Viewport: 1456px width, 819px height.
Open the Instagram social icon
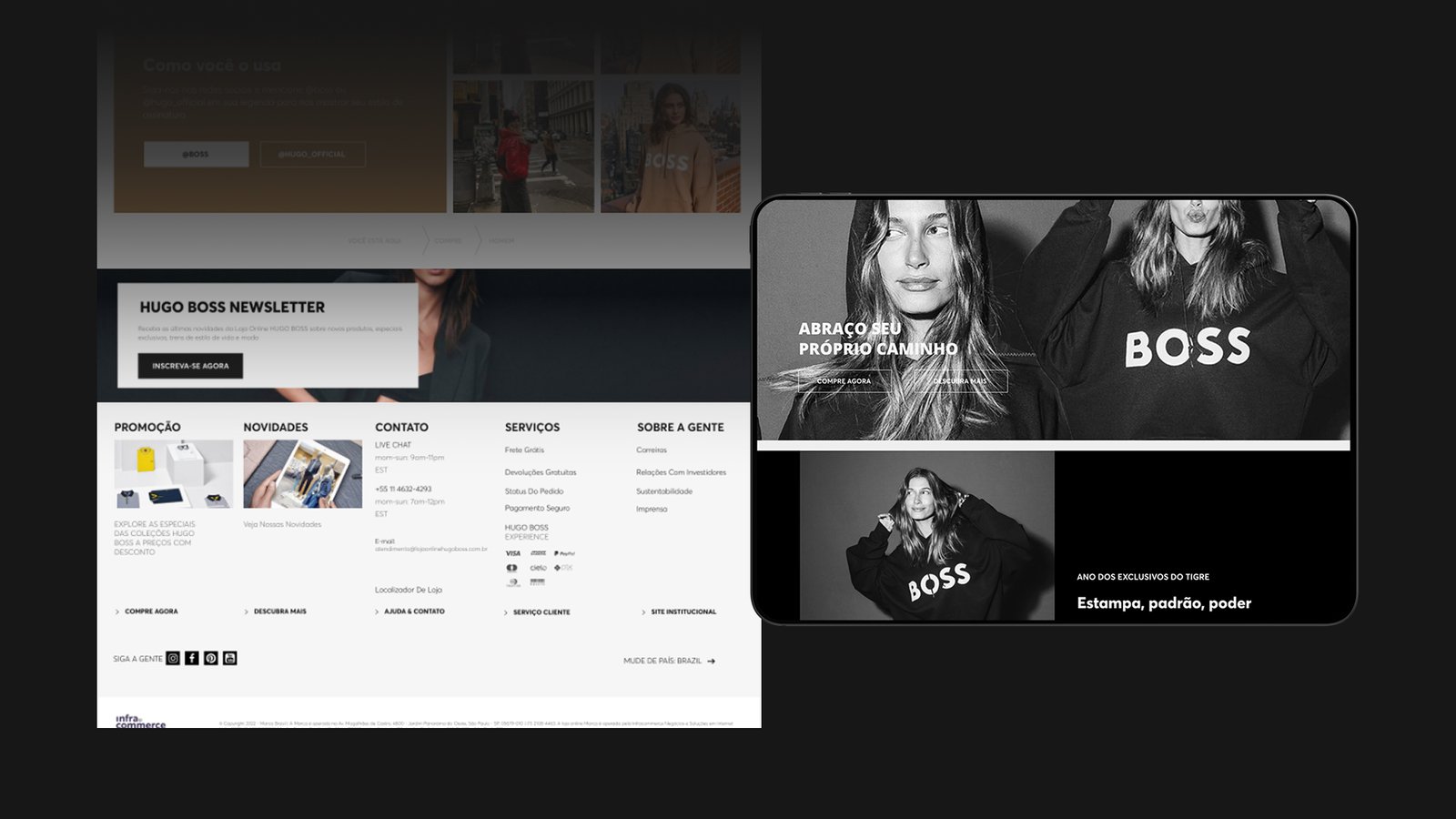pos(173,658)
